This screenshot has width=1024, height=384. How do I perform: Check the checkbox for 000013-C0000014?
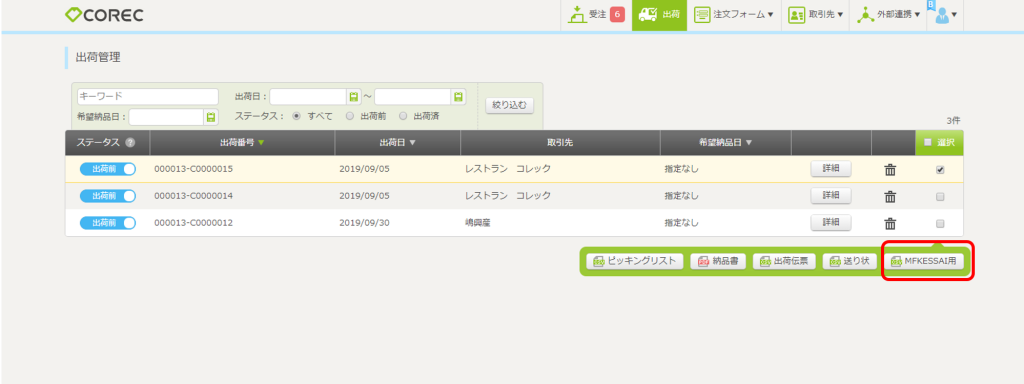coord(940,196)
